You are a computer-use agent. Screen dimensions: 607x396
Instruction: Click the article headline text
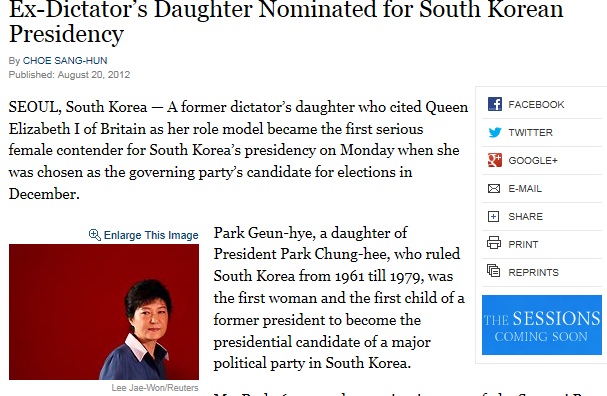[286, 22]
